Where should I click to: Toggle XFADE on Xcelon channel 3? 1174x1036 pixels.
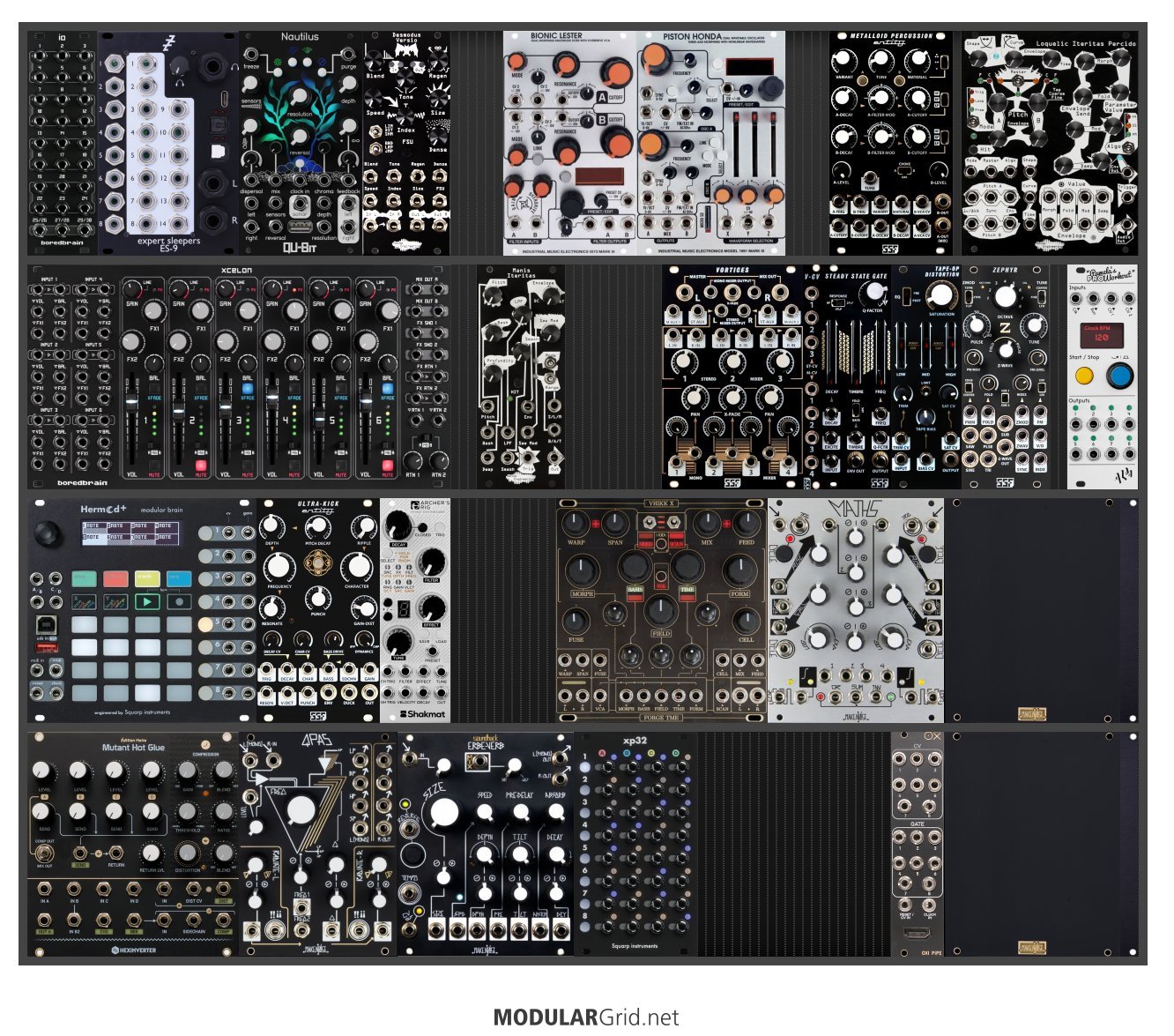[248, 388]
